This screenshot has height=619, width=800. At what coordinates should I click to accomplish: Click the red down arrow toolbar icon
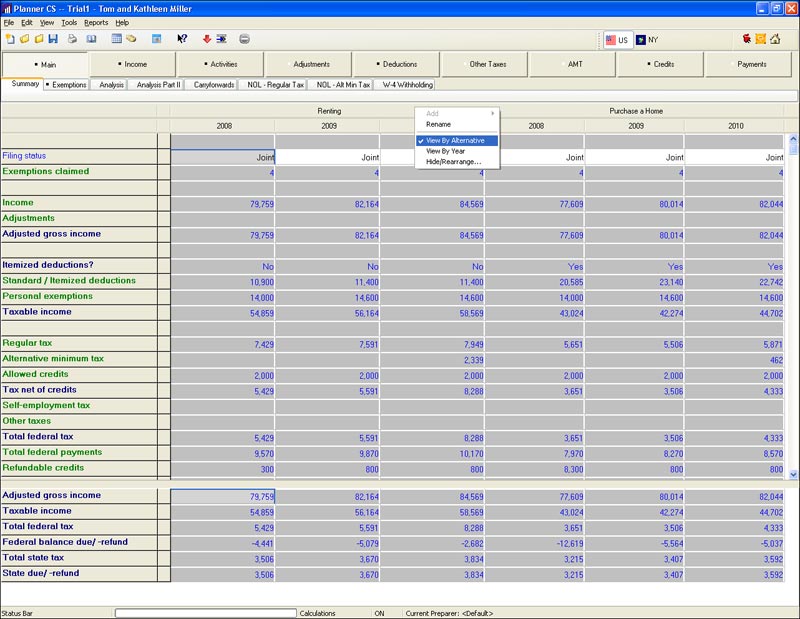click(x=207, y=39)
